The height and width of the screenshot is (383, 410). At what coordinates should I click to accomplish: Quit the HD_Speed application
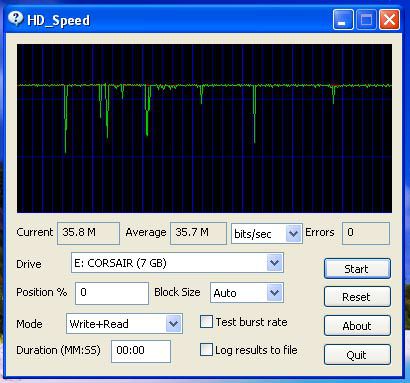click(357, 355)
